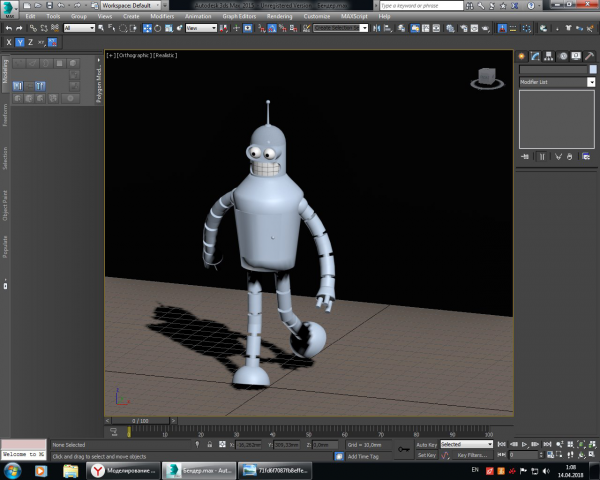Expand the quick access toolbar customize arrow
600x480 pixels.
point(165,6)
